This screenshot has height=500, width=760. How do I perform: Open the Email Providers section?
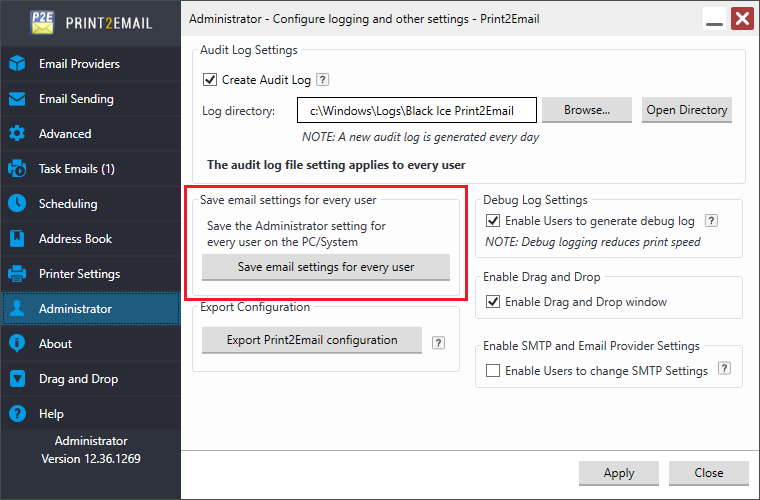91,63
